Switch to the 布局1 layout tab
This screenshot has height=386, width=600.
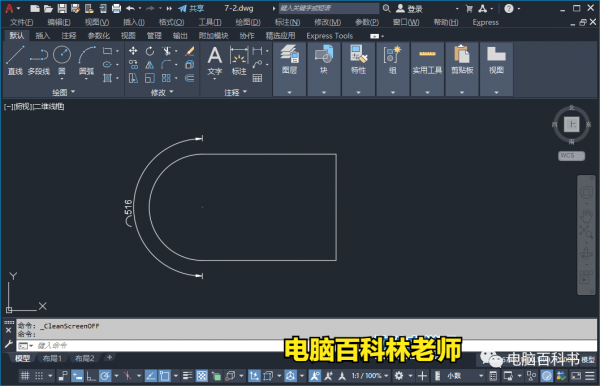pos(52,358)
